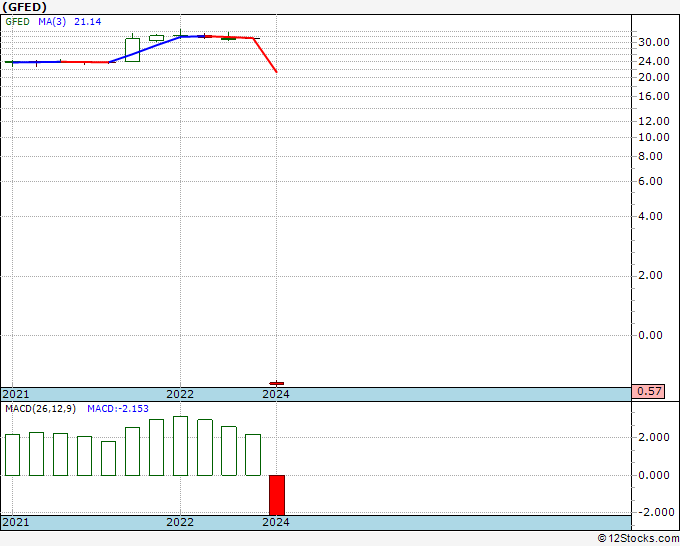
Task: Click the 2024 label on price timeline
Action: coord(276,394)
